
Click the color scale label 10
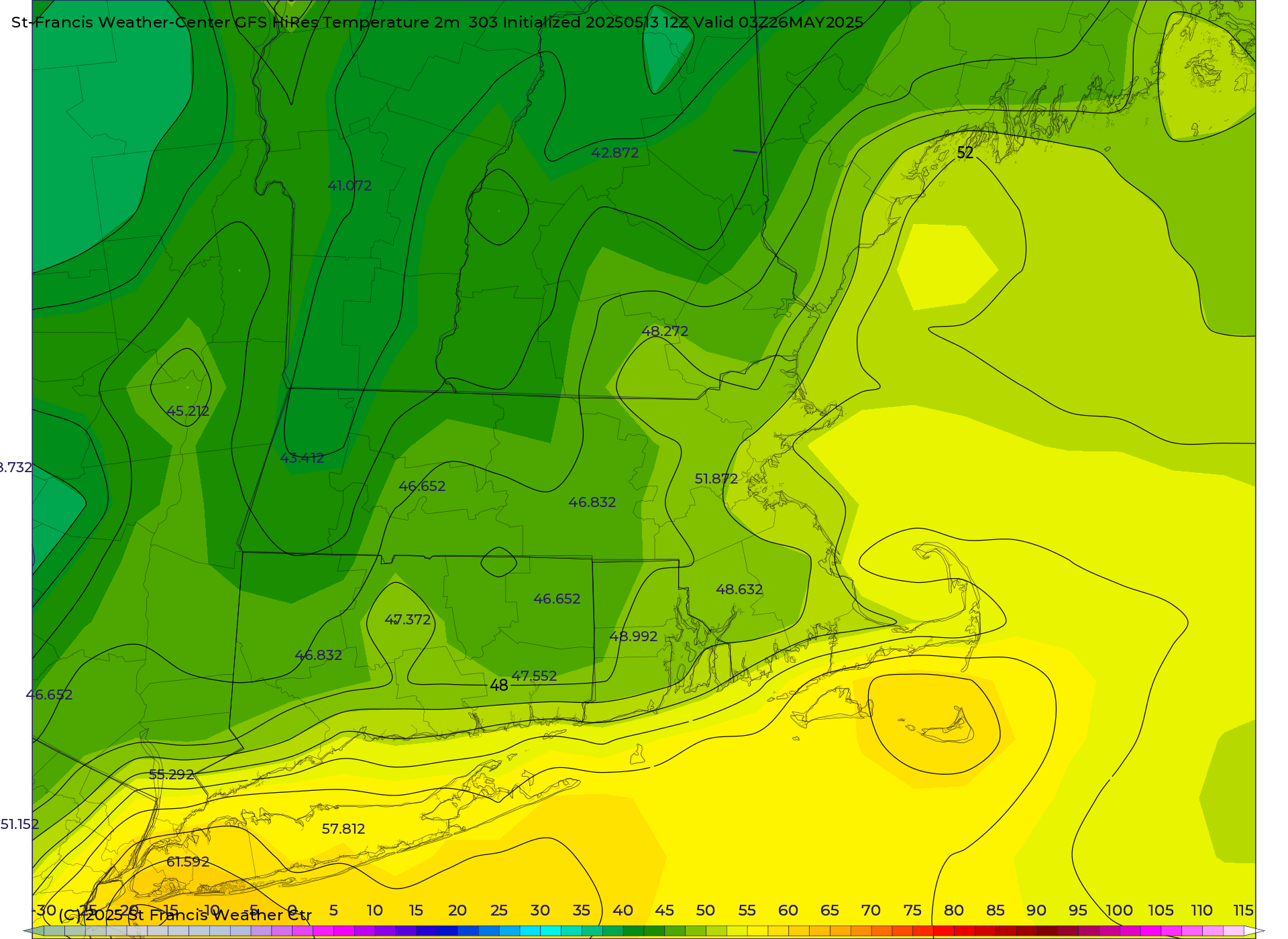[x=374, y=910]
